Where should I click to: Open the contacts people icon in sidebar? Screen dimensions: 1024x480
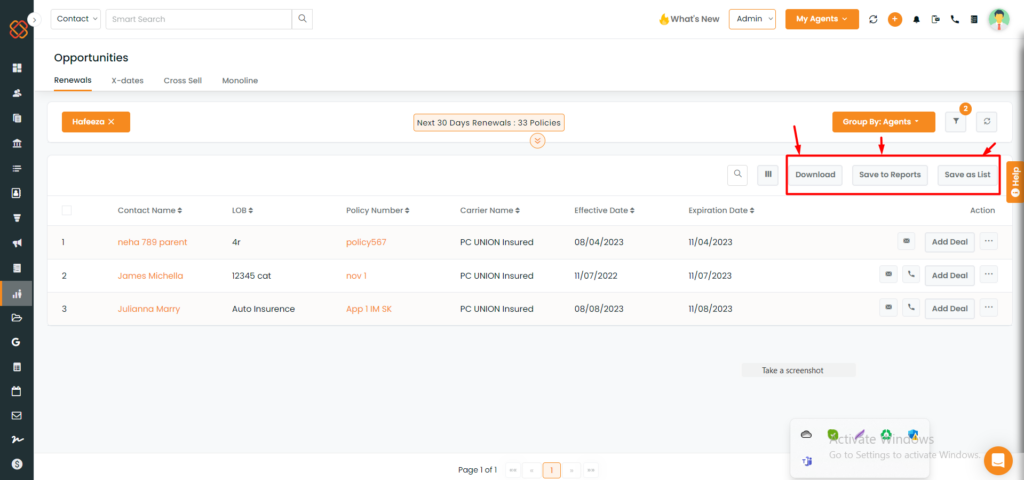point(17,93)
